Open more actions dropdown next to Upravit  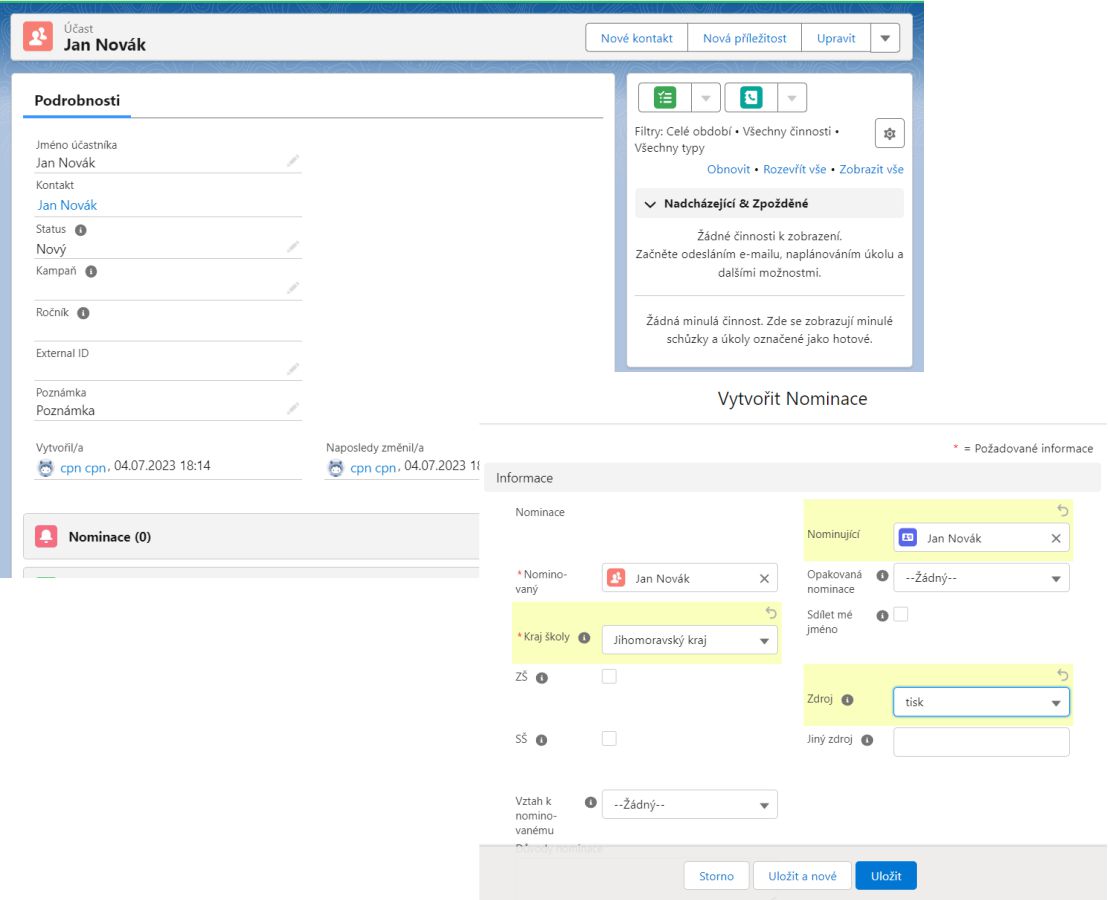[x=885, y=38]
